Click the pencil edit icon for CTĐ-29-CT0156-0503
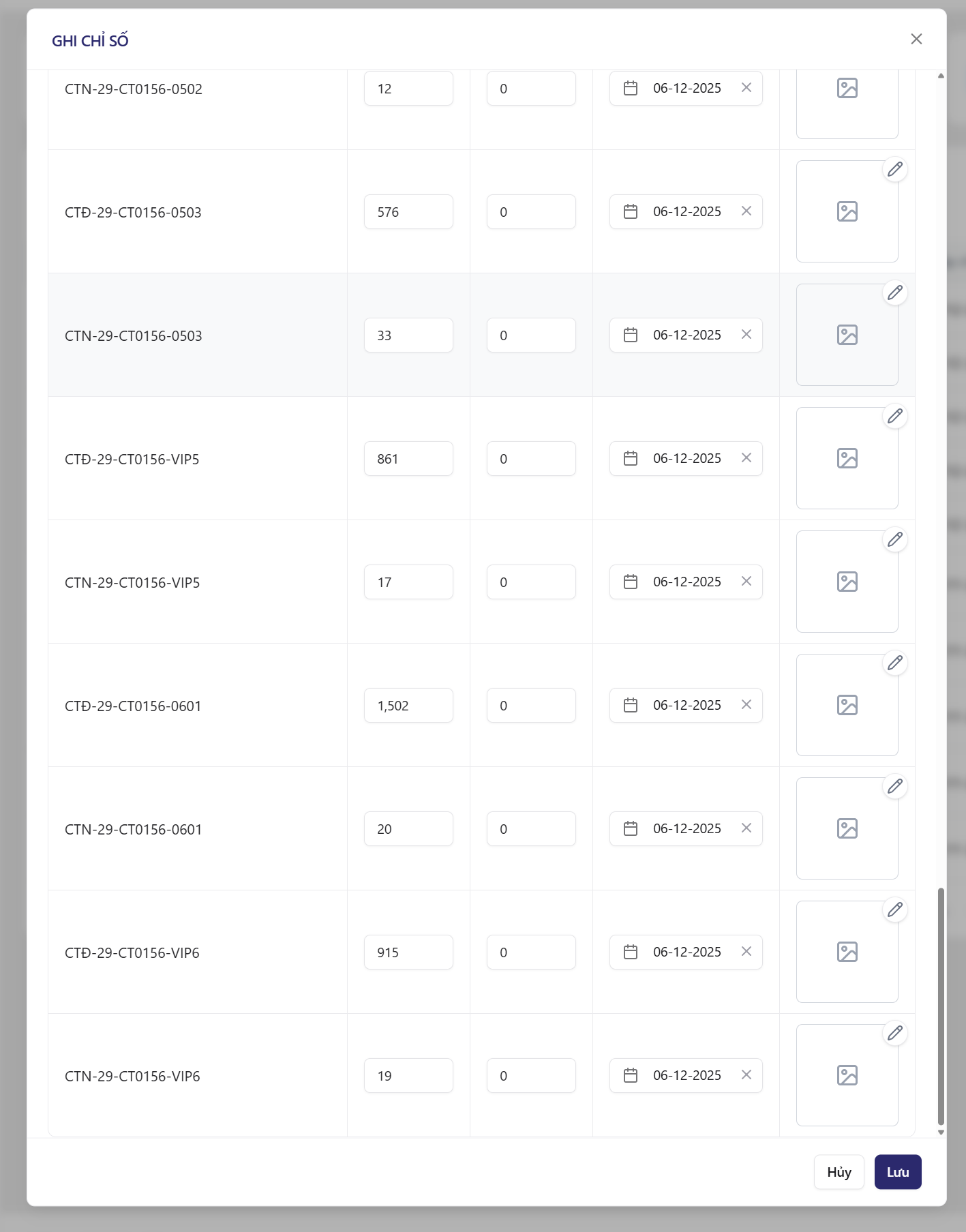 [x=894, y=169]
